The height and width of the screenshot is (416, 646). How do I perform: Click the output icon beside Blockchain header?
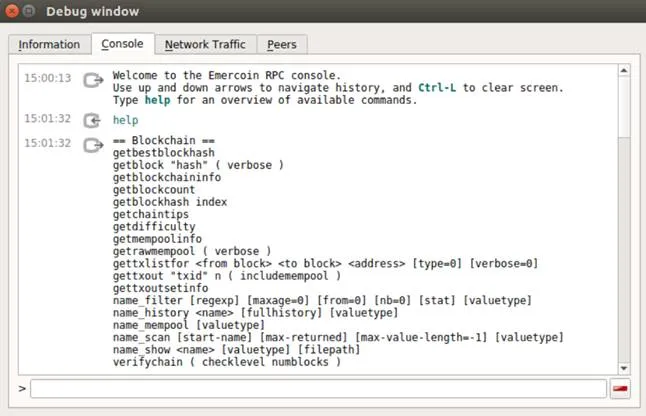[x=93, y=145]
